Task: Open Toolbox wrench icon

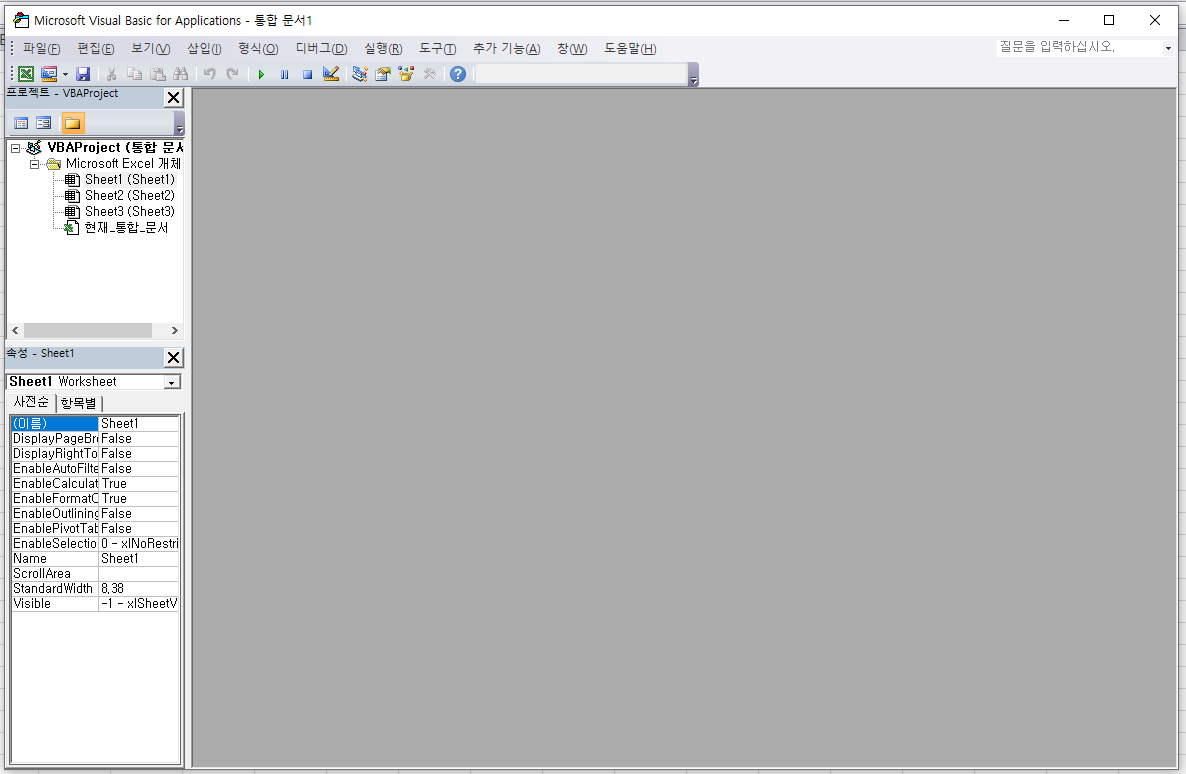Action: [430, 74]
